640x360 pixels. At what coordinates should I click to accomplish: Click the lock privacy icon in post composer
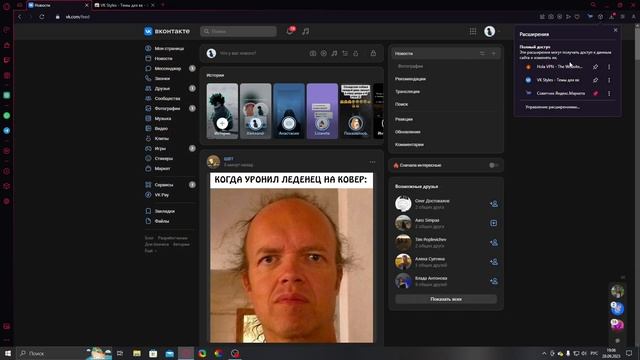coord(373,53)
